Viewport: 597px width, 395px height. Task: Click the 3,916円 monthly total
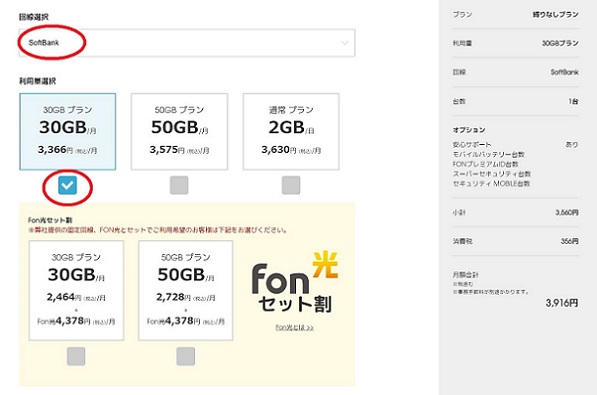coord(562,303)
